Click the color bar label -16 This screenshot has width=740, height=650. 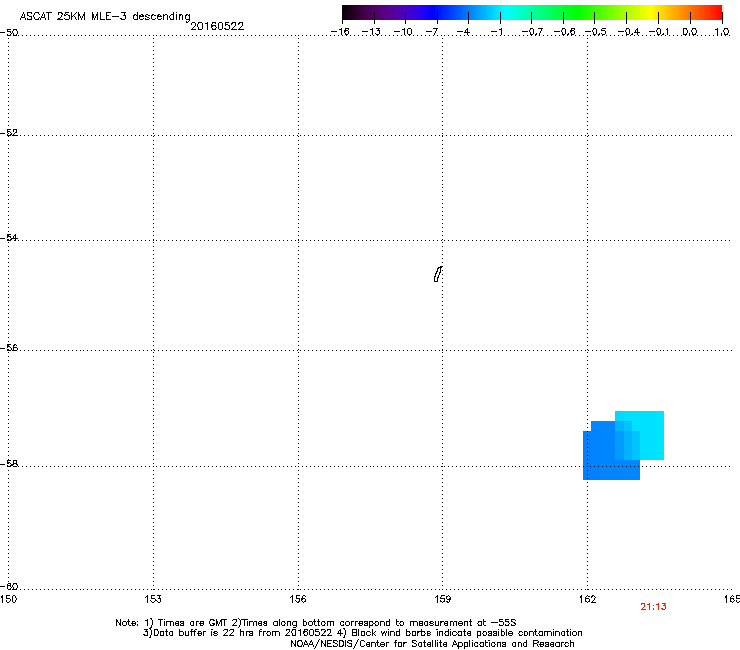[340, 32]
